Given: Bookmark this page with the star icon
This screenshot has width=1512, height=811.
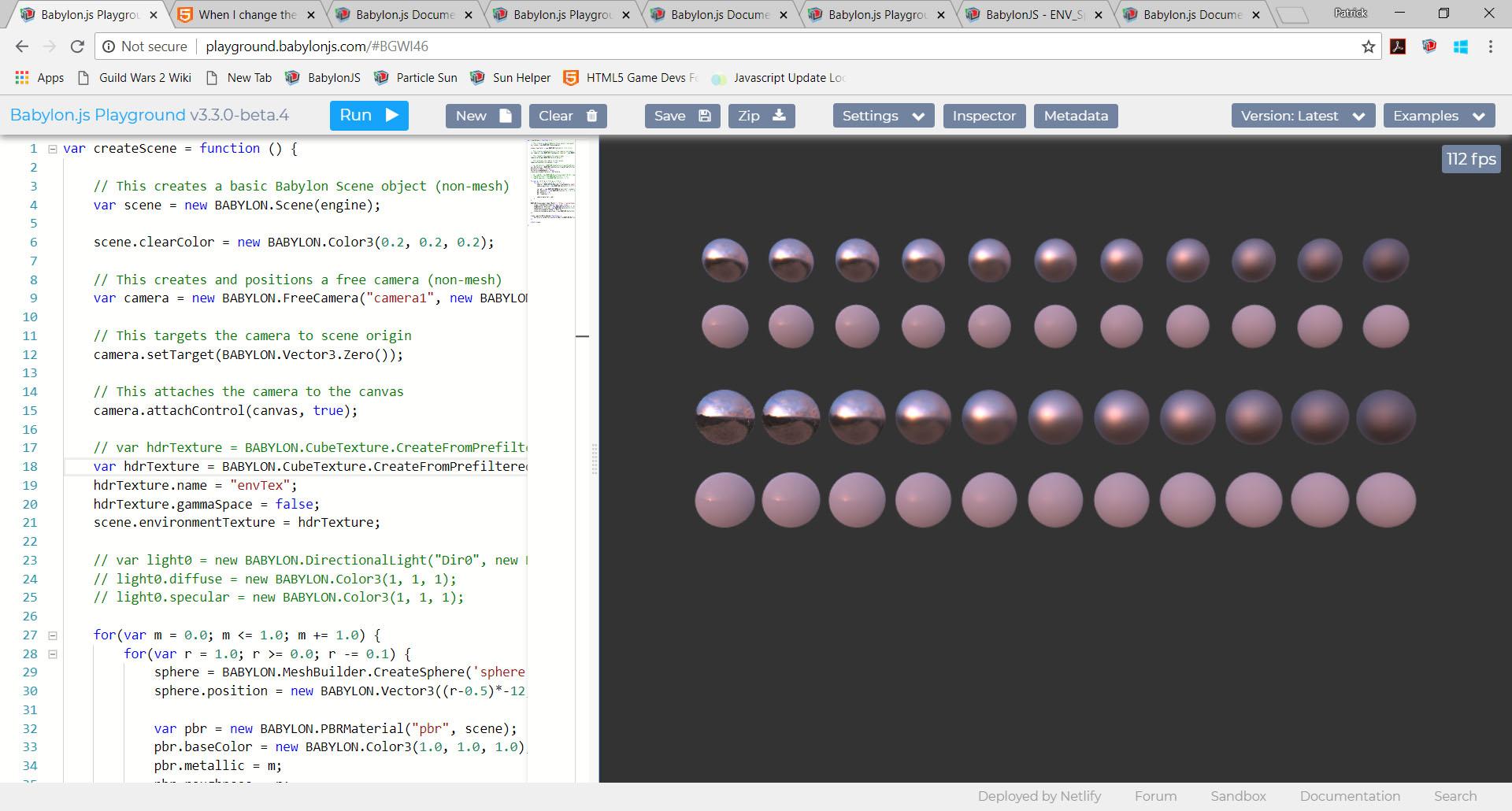Looking at the screenshot, I should coord(1369,46).
